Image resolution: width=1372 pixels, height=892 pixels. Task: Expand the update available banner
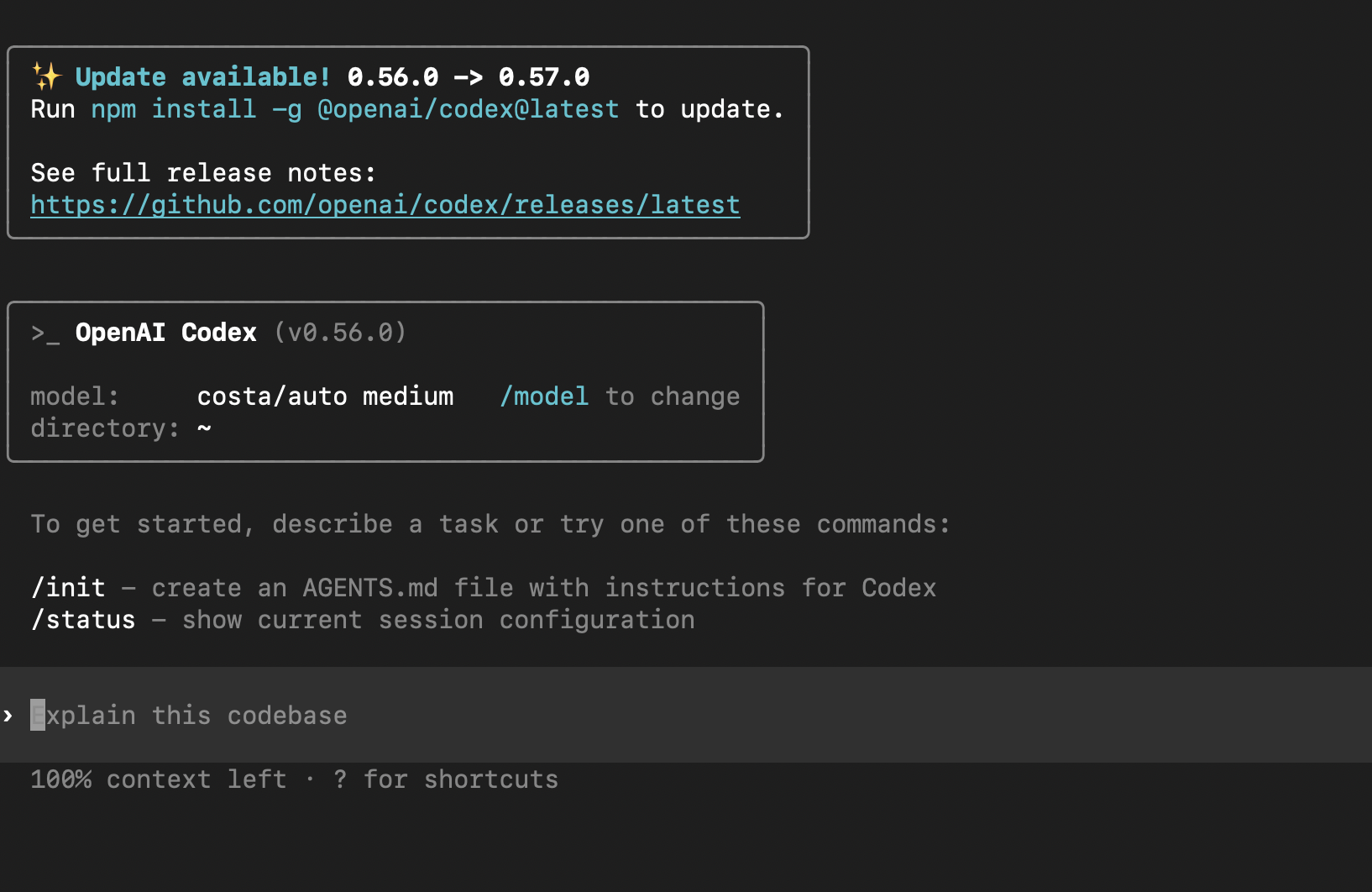[408, 141]
